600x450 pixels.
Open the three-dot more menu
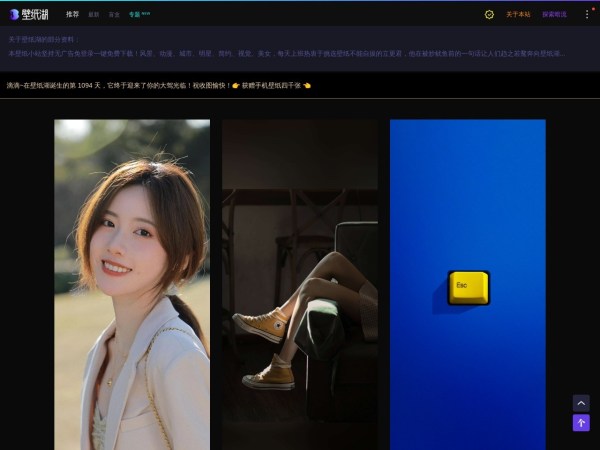click(x=587, y=14)
